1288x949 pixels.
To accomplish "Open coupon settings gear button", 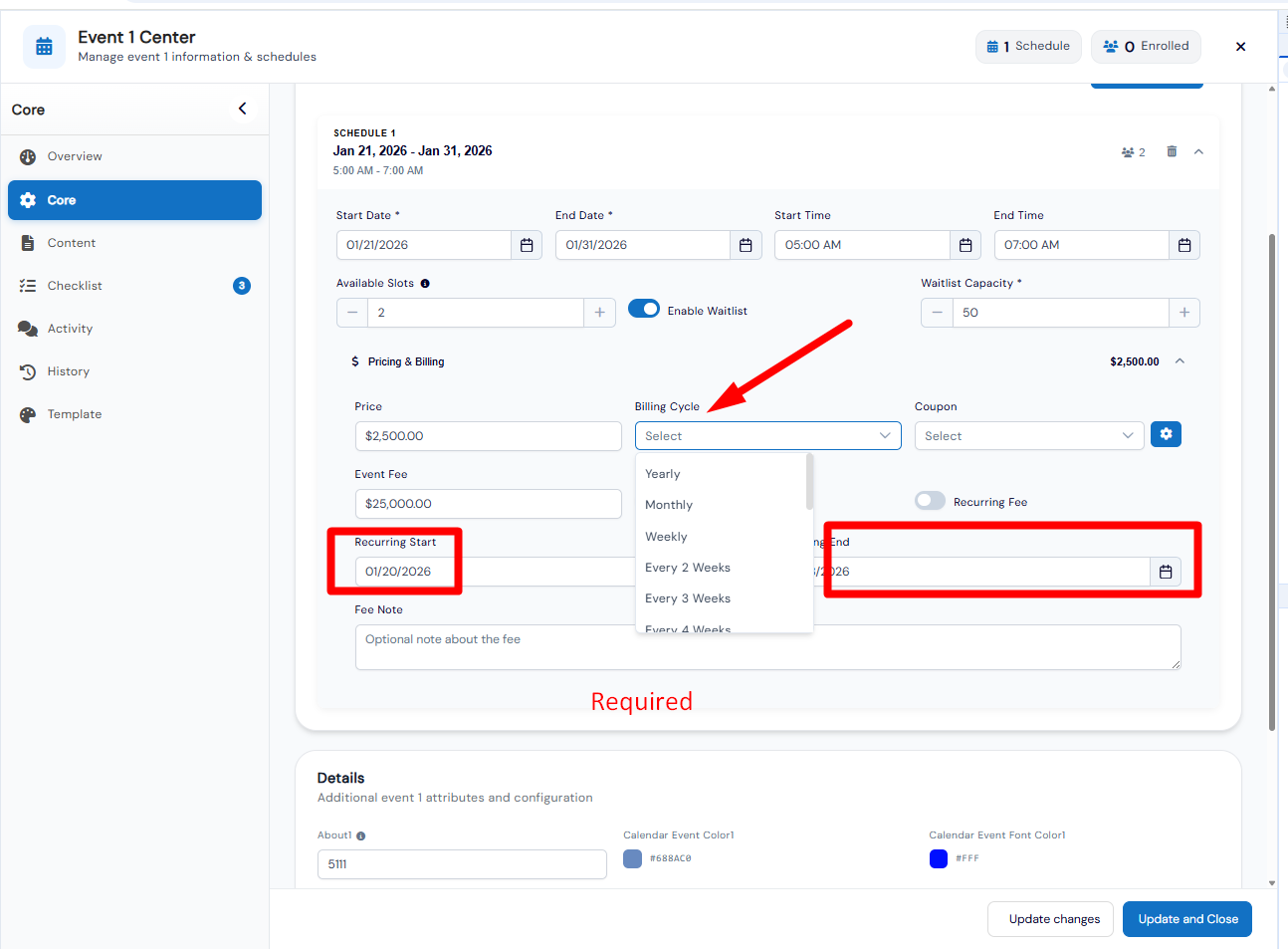I will [x=1166, y=434].
